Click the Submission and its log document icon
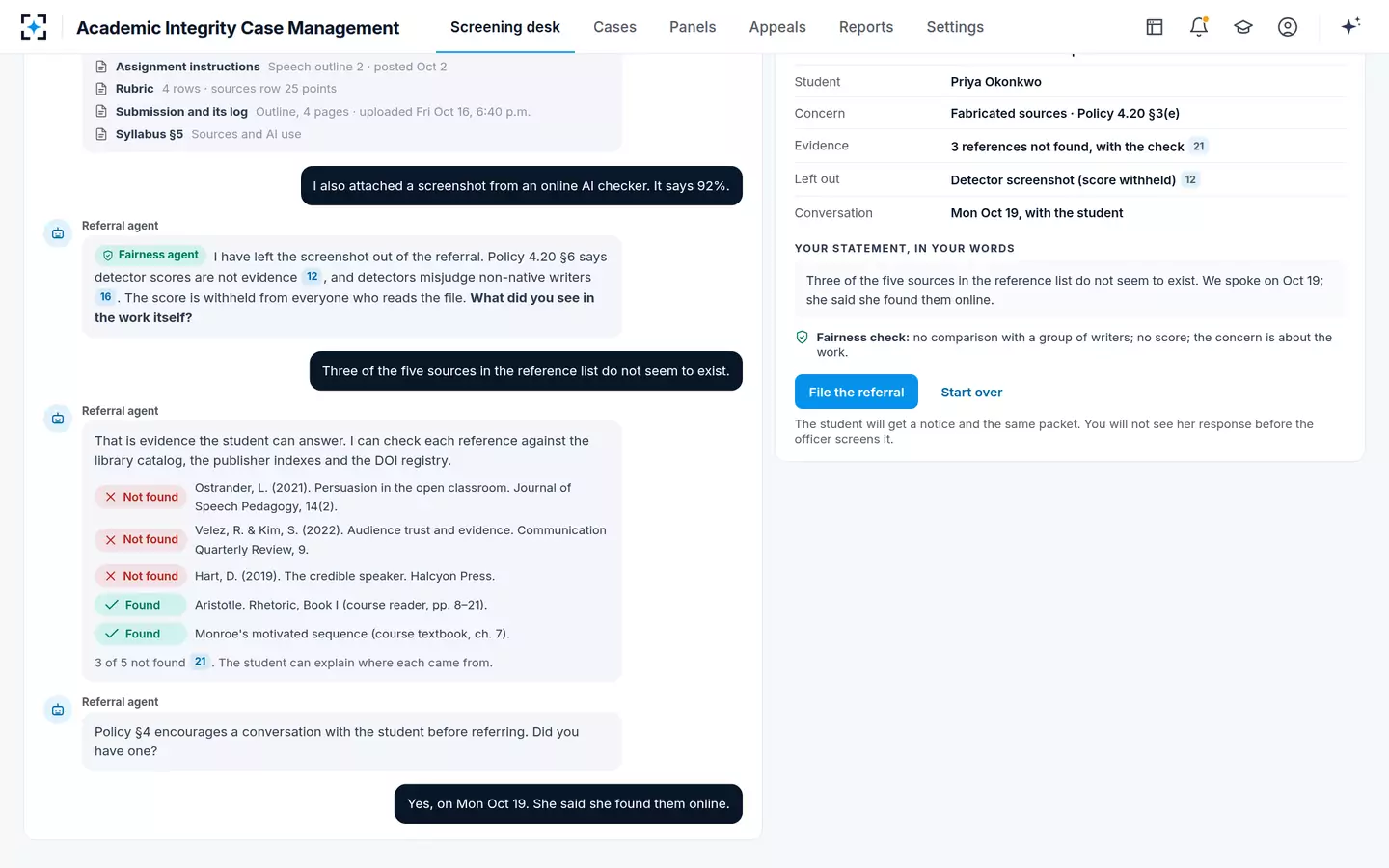Viewport: 1389px width, 868px height. (x=101, y=112)
